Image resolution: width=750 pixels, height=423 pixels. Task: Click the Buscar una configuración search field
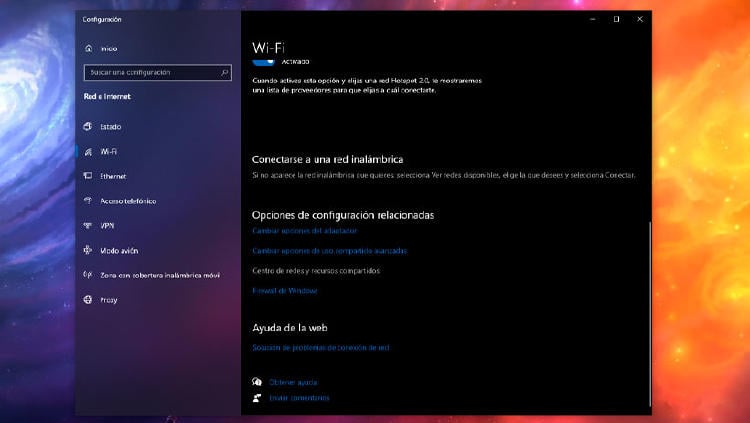(x=150, y=72)
